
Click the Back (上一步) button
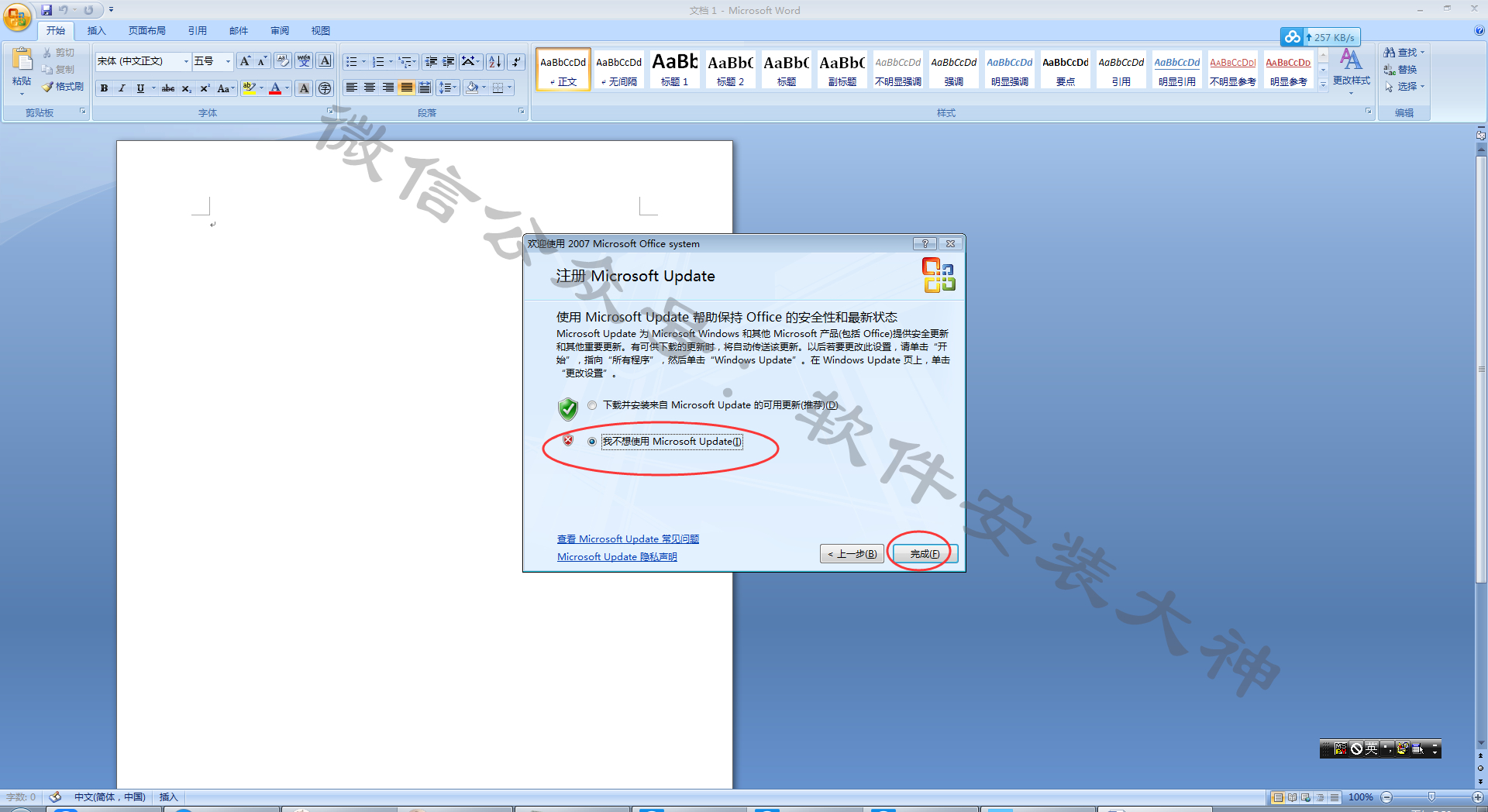coord(852,554)
